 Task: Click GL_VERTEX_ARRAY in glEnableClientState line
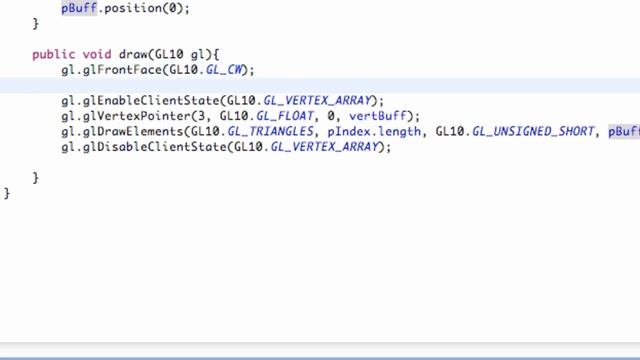[x=317, y=101]
